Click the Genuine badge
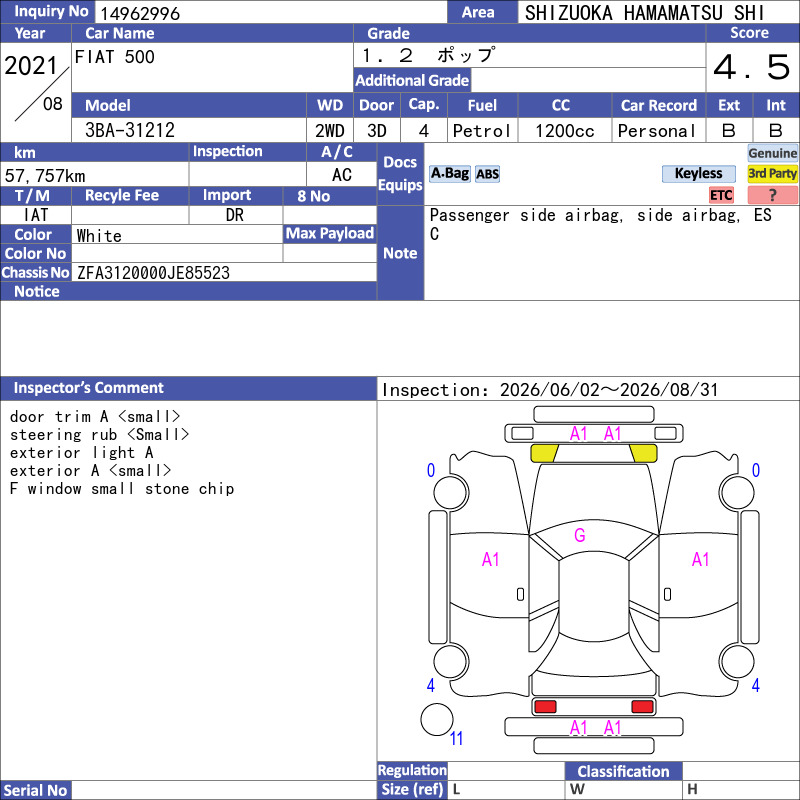The height and width of the screenshot is (800, 800). [772, 153]
